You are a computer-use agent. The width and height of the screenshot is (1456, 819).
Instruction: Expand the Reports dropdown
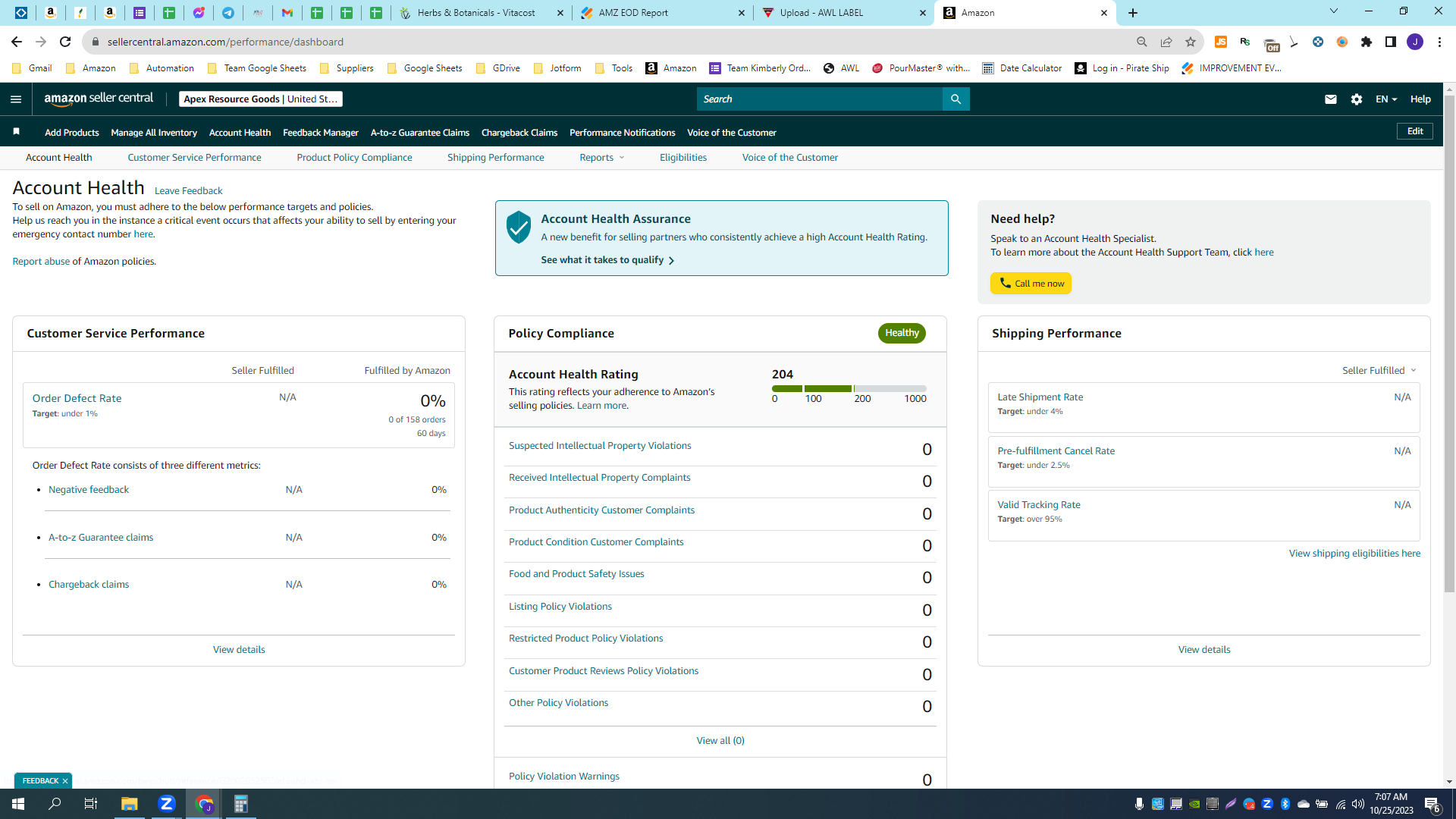[x=602, y=158]
